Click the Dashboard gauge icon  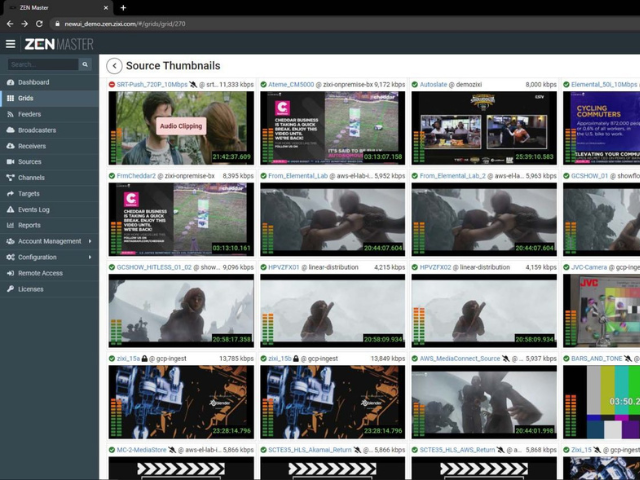11,82
